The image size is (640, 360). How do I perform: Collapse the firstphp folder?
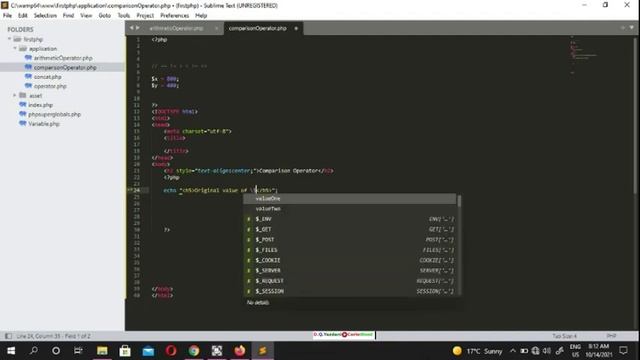click(9, 39)
